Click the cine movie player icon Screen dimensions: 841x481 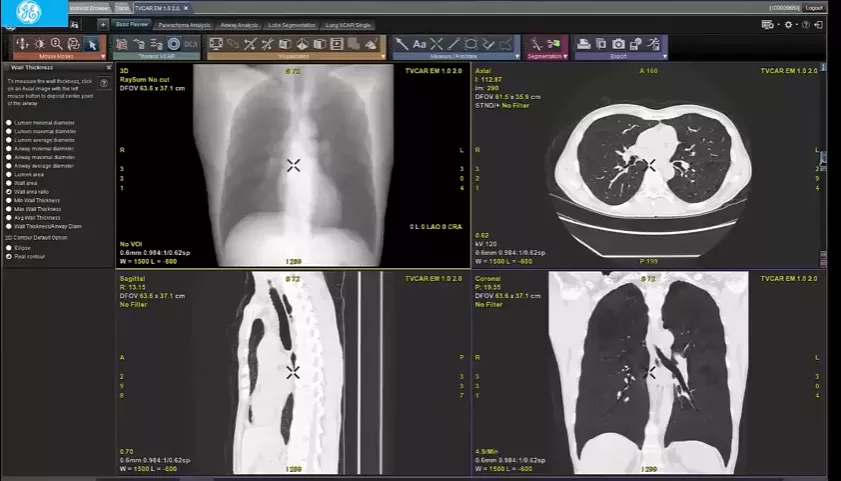(x=336, y=44)
